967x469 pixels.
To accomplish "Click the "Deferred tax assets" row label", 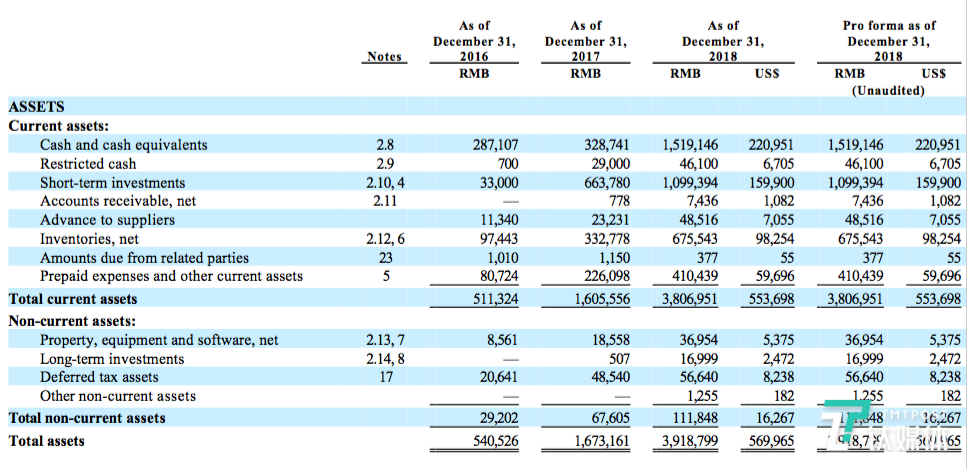I will [99, 378].
